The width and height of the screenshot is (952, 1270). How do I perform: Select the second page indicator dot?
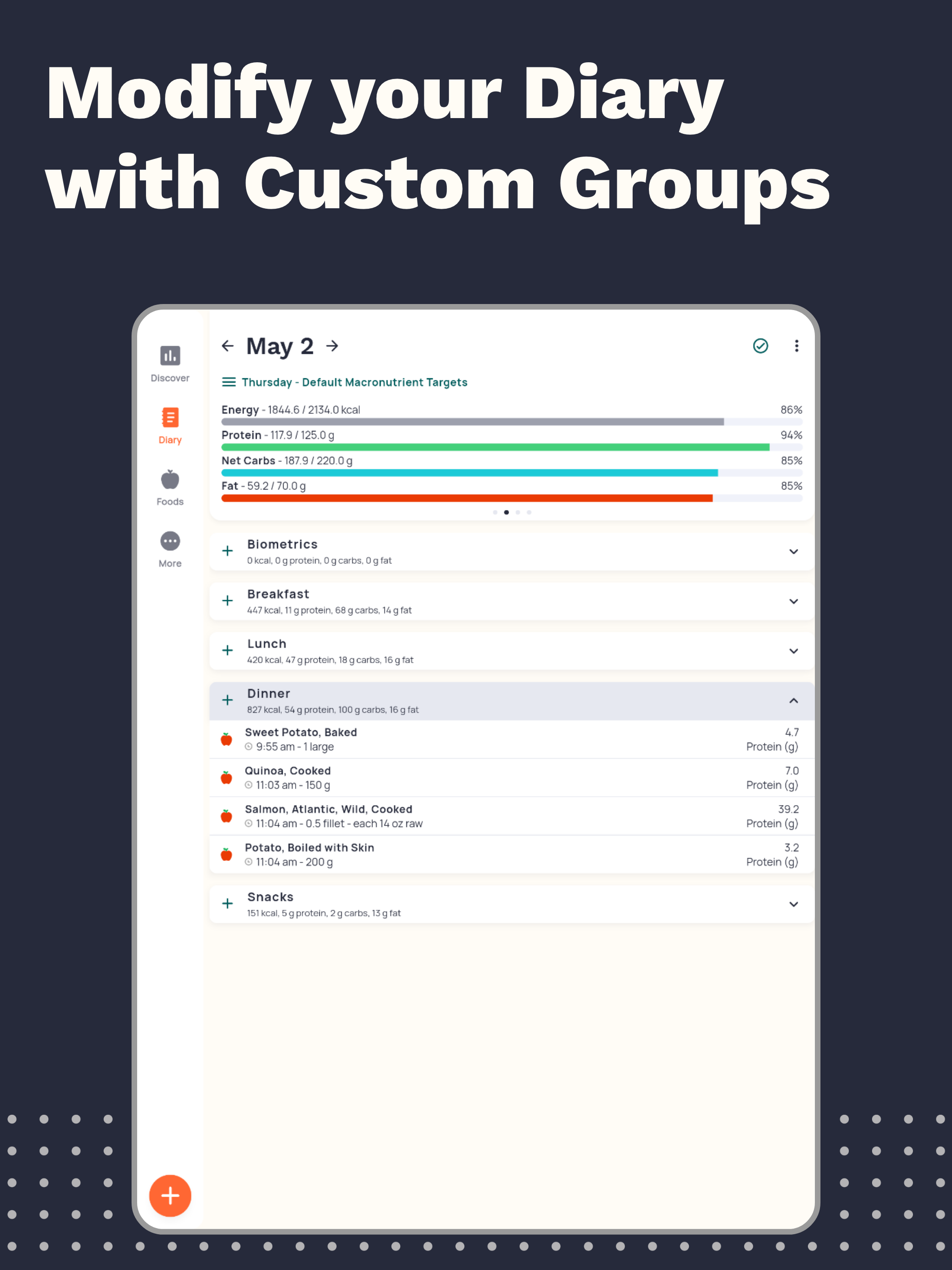click(x=506, y=512)
